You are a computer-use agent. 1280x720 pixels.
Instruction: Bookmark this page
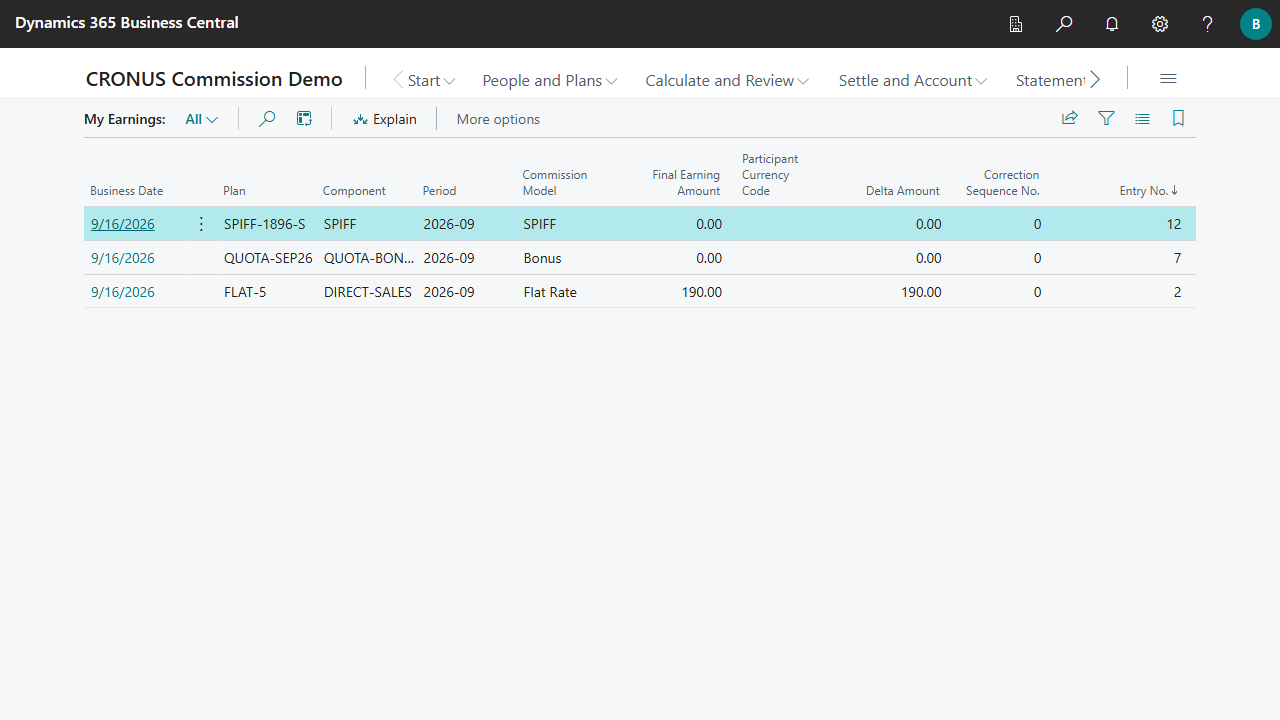1178,118
